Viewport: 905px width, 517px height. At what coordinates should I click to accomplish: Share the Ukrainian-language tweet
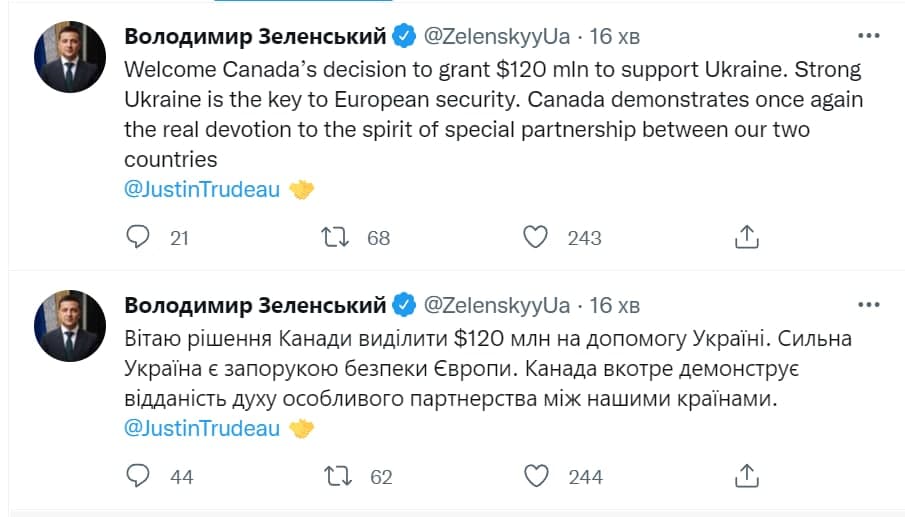(x=746, y=476)
